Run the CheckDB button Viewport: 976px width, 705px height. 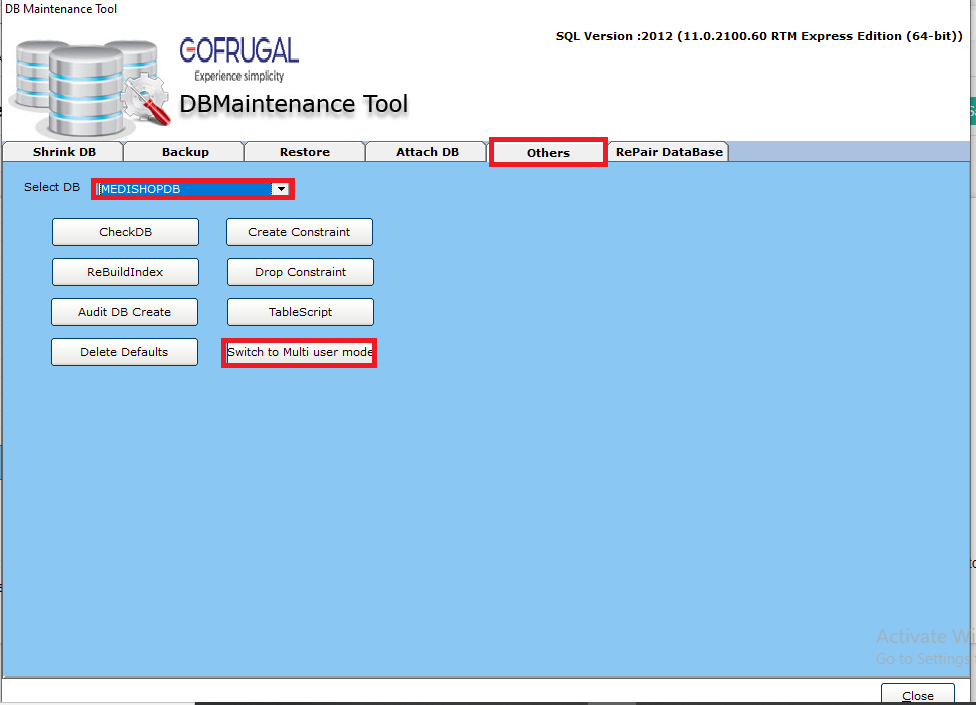[125, 232]
